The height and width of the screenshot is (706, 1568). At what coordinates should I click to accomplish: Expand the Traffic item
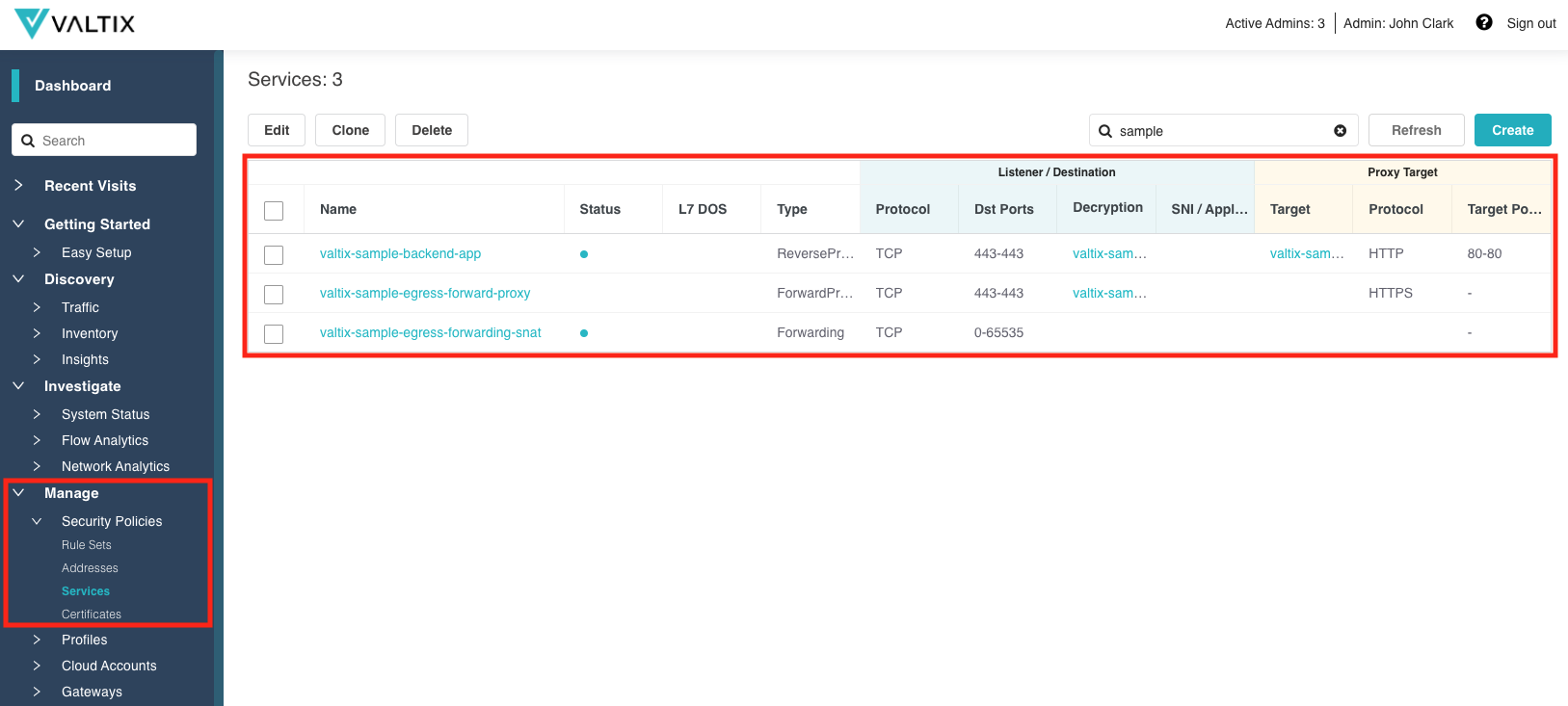(x=37, y=307)
